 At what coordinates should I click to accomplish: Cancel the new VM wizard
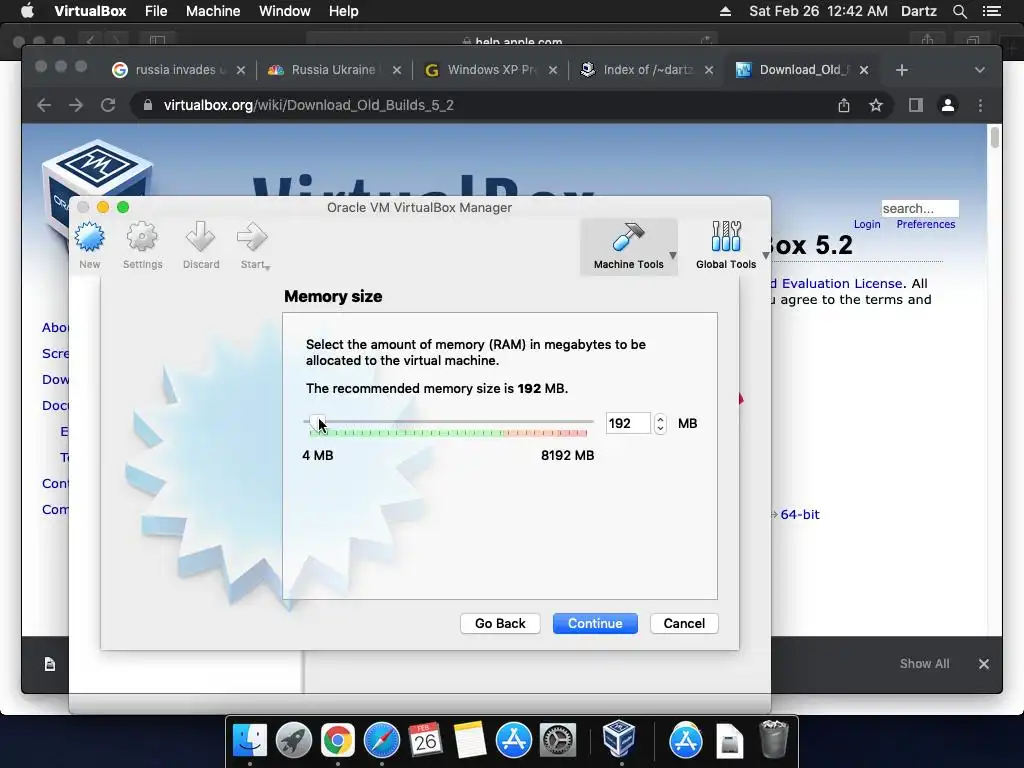click(684, 623)
